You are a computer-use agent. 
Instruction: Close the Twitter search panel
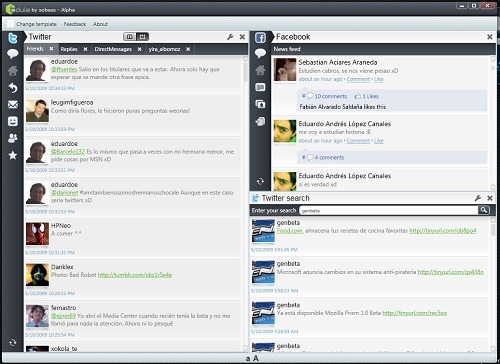pyautogui.click(x=490, y=198)
